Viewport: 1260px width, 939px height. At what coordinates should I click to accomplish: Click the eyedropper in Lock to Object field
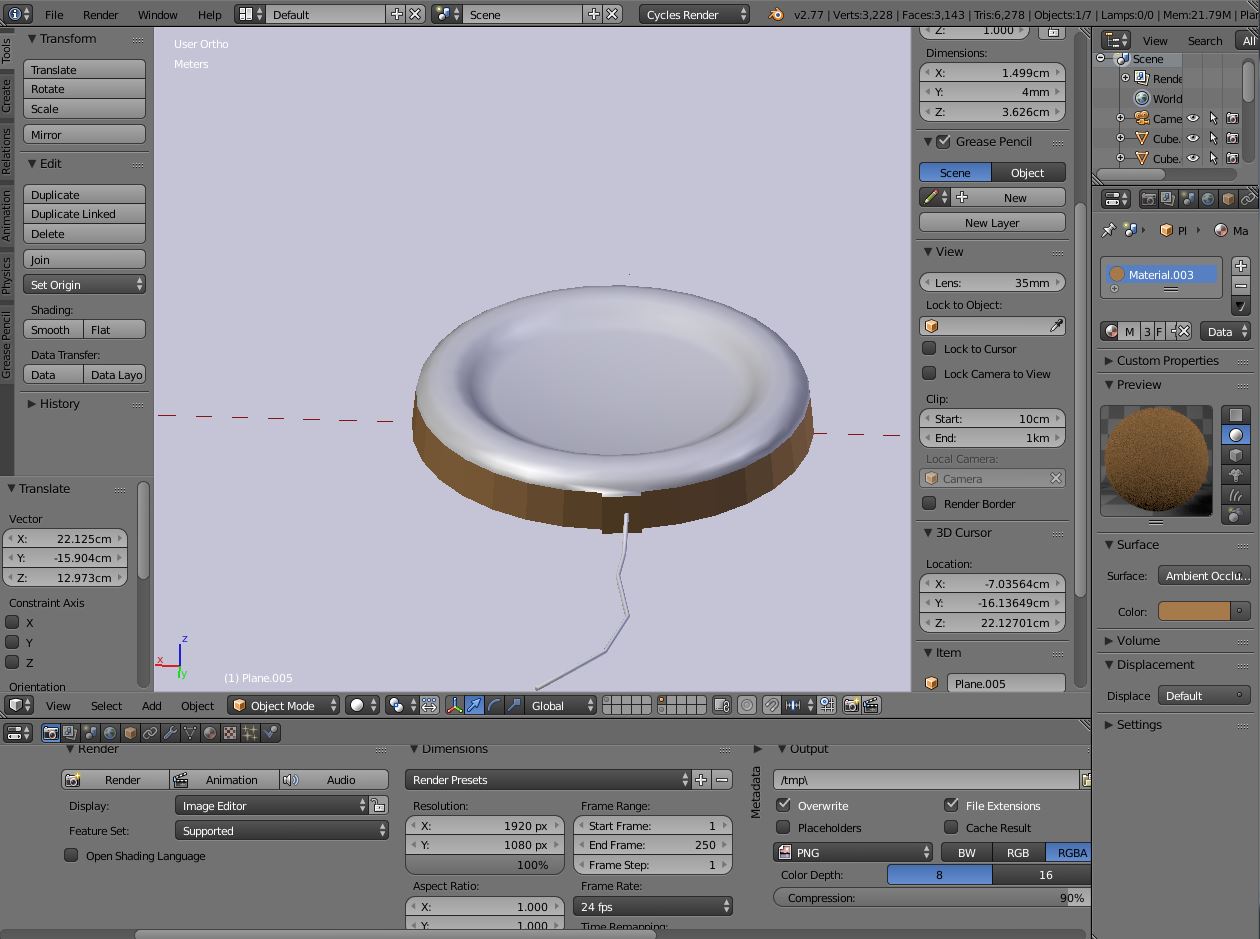(x=1056, y=326)
